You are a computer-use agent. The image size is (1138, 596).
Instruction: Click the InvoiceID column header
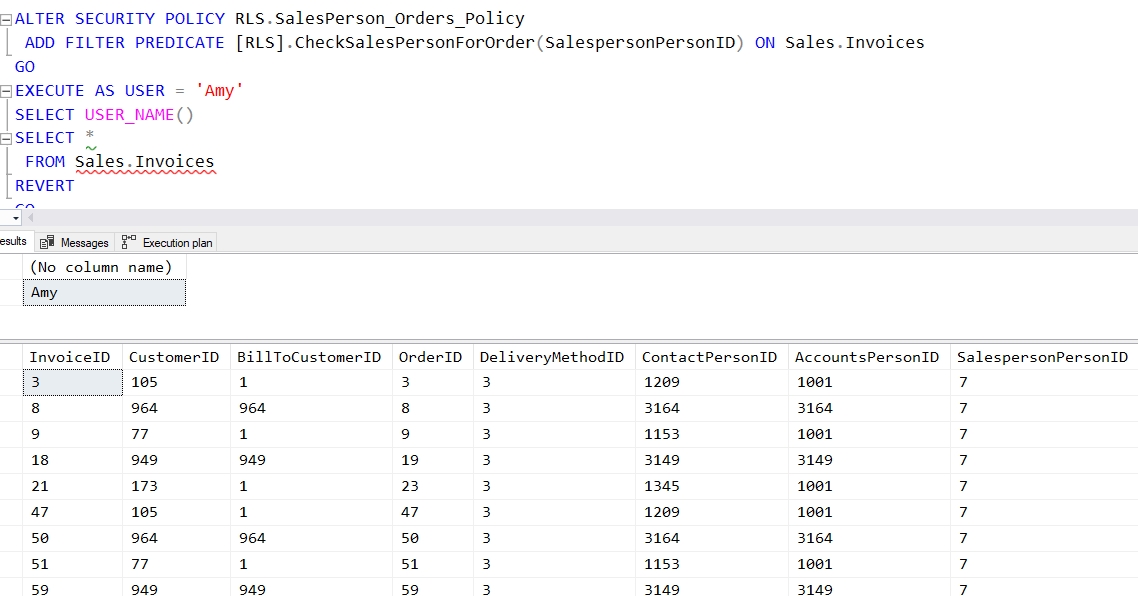coord(73,357)
